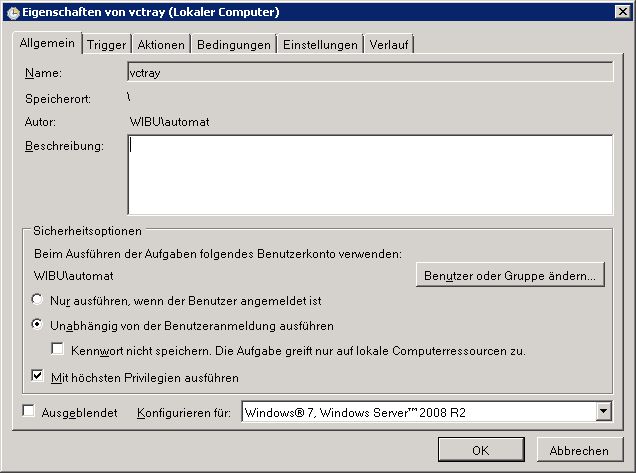This screenshot has height=473, width=636.
Task: Uncheck 'Mit höchsten Privilegien ausführen'
Action: pyautogui.click(x=38, y=378)
